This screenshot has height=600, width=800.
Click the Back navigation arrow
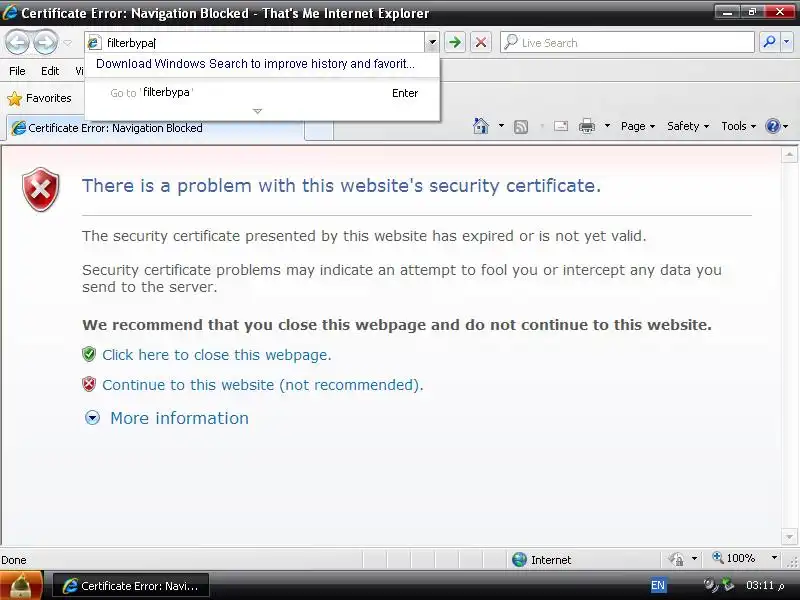(x=18, y=43)
